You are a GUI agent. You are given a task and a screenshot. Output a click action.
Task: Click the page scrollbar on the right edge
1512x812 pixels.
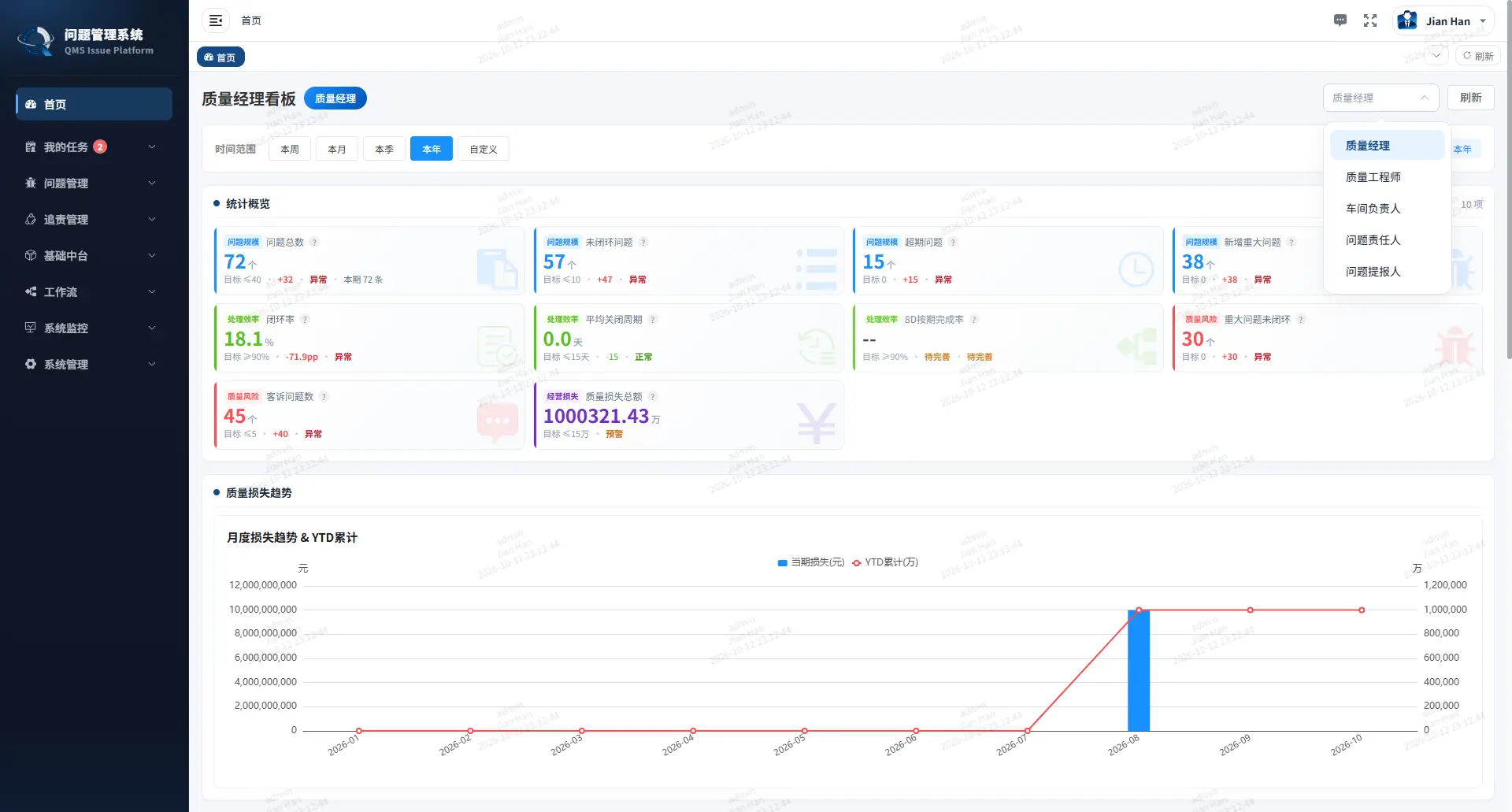1508,181
